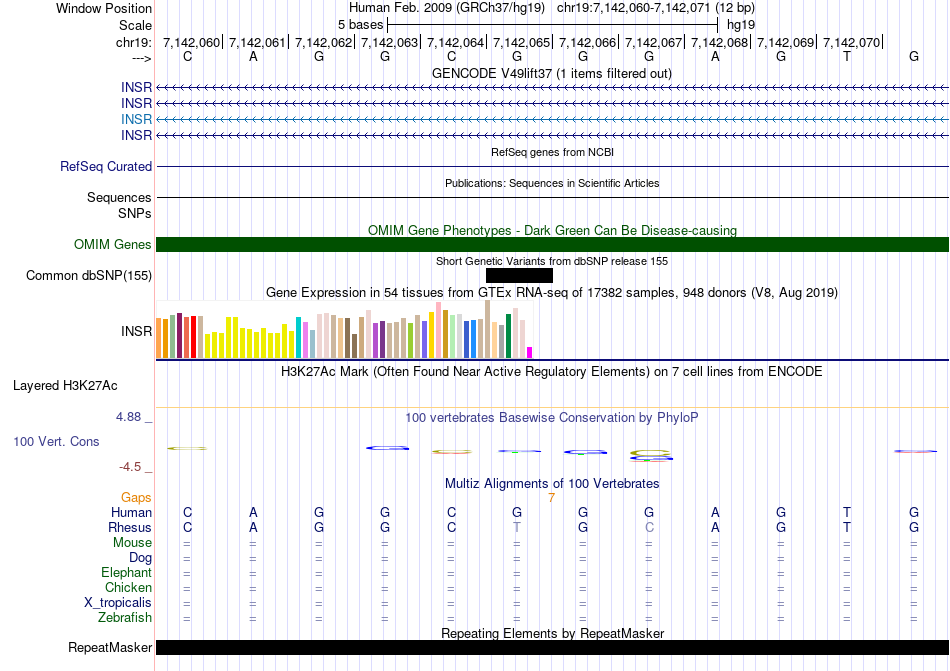Select the Common dbSNP(155) track label
Image resolution: width=950 pixels, height=671 pixels.
click(x=89, y=276)
